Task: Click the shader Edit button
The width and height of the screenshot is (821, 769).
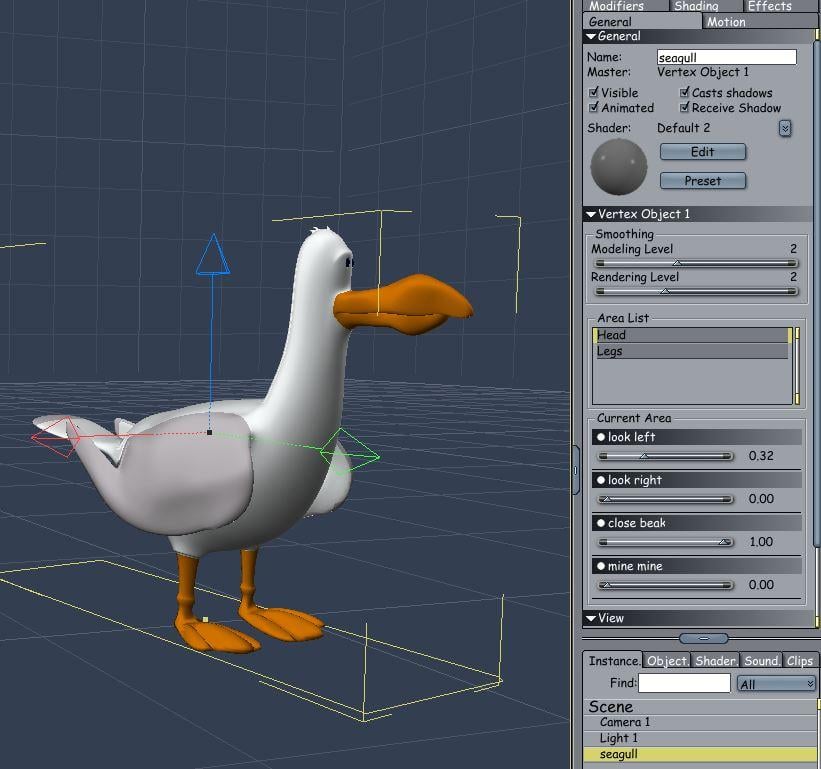Action: (x=703, y=152)
